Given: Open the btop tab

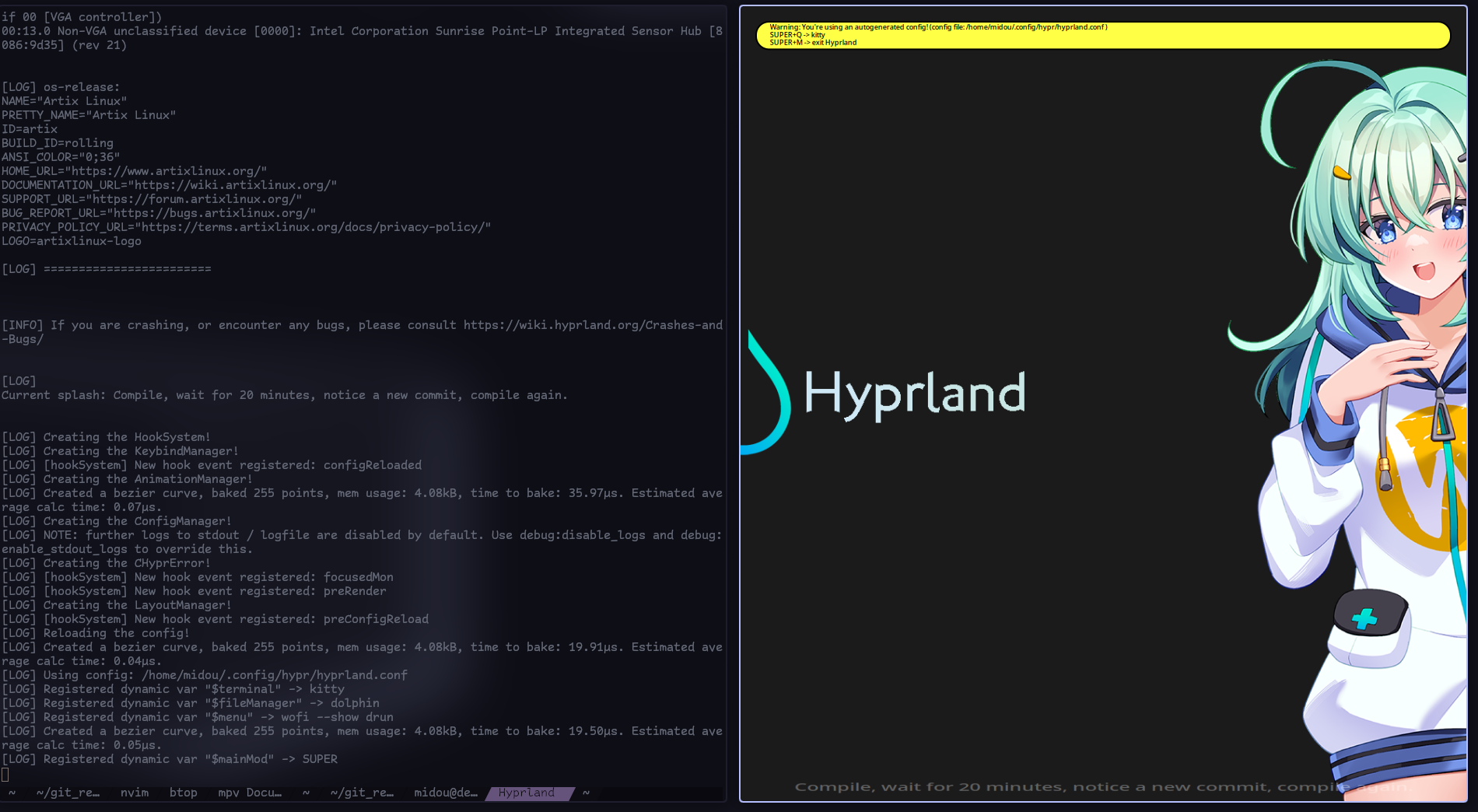Looking at the screenshot, I should tap(183, 793).
